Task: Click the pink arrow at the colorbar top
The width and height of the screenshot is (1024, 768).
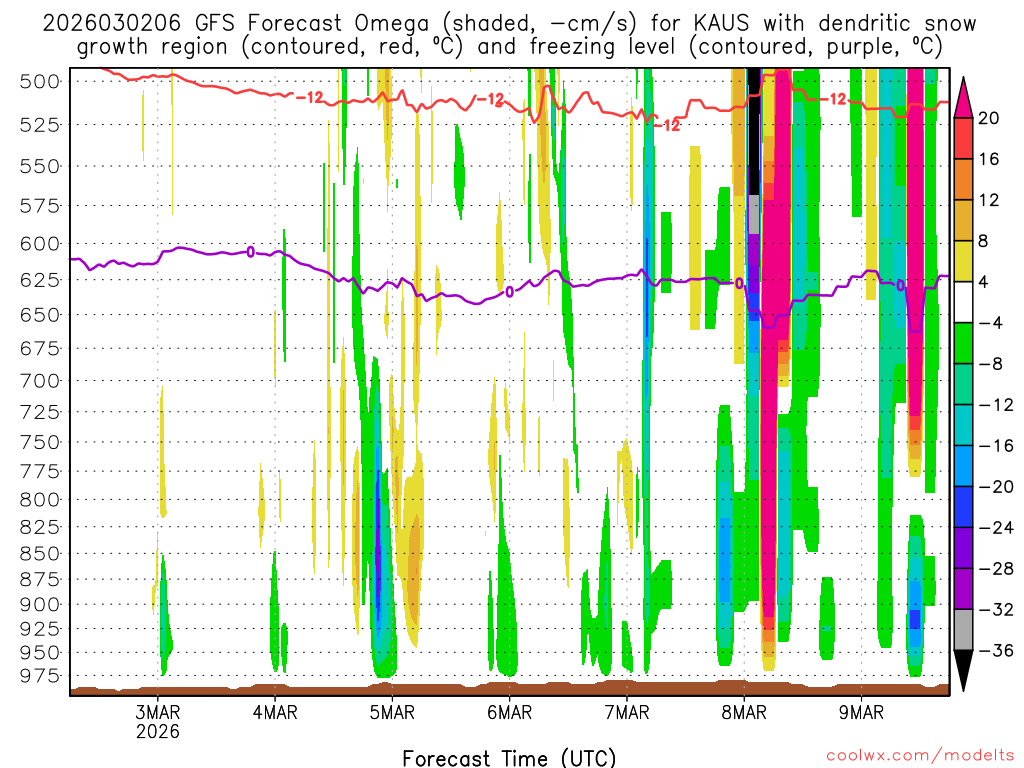Action: (x=963, y=97)
